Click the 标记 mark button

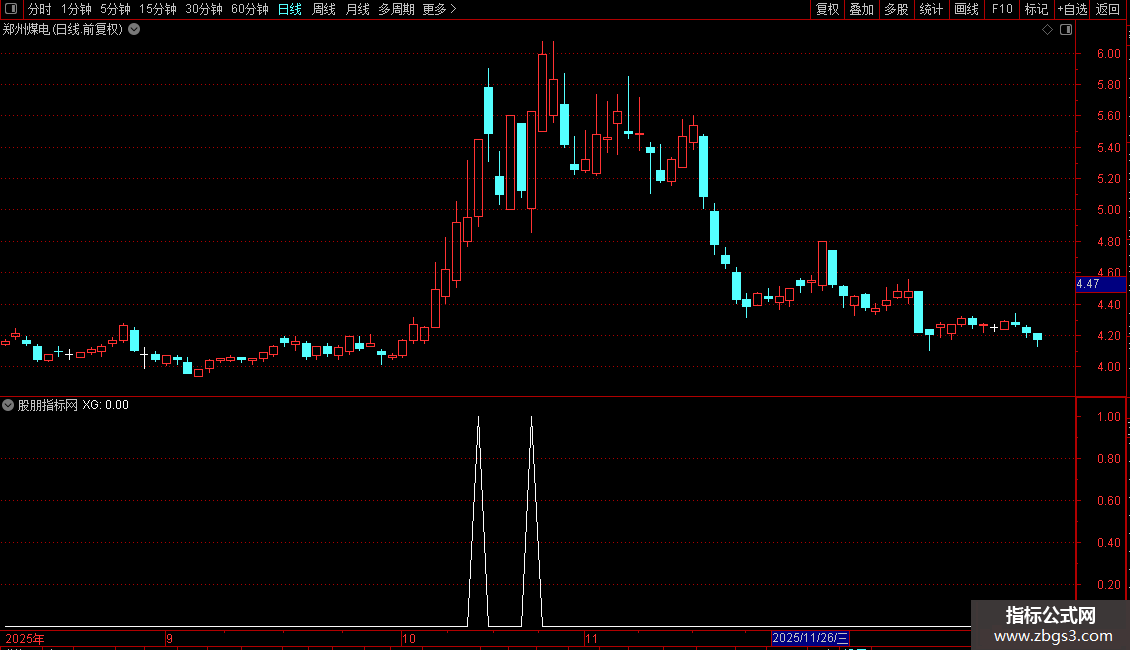(1036, 9)
